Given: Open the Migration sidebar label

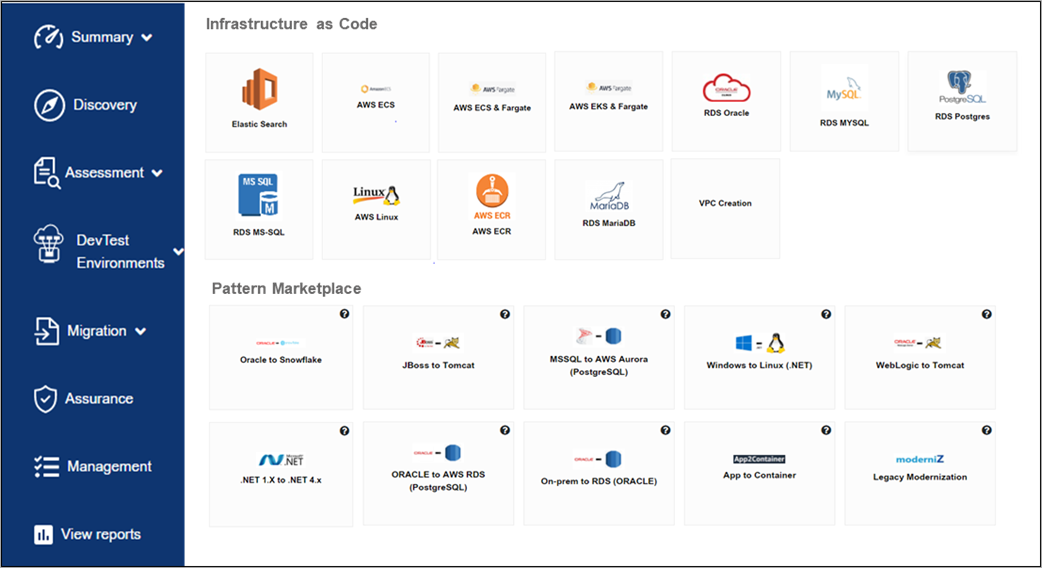Looking at the screenshot, I should [x=97, y=331].
